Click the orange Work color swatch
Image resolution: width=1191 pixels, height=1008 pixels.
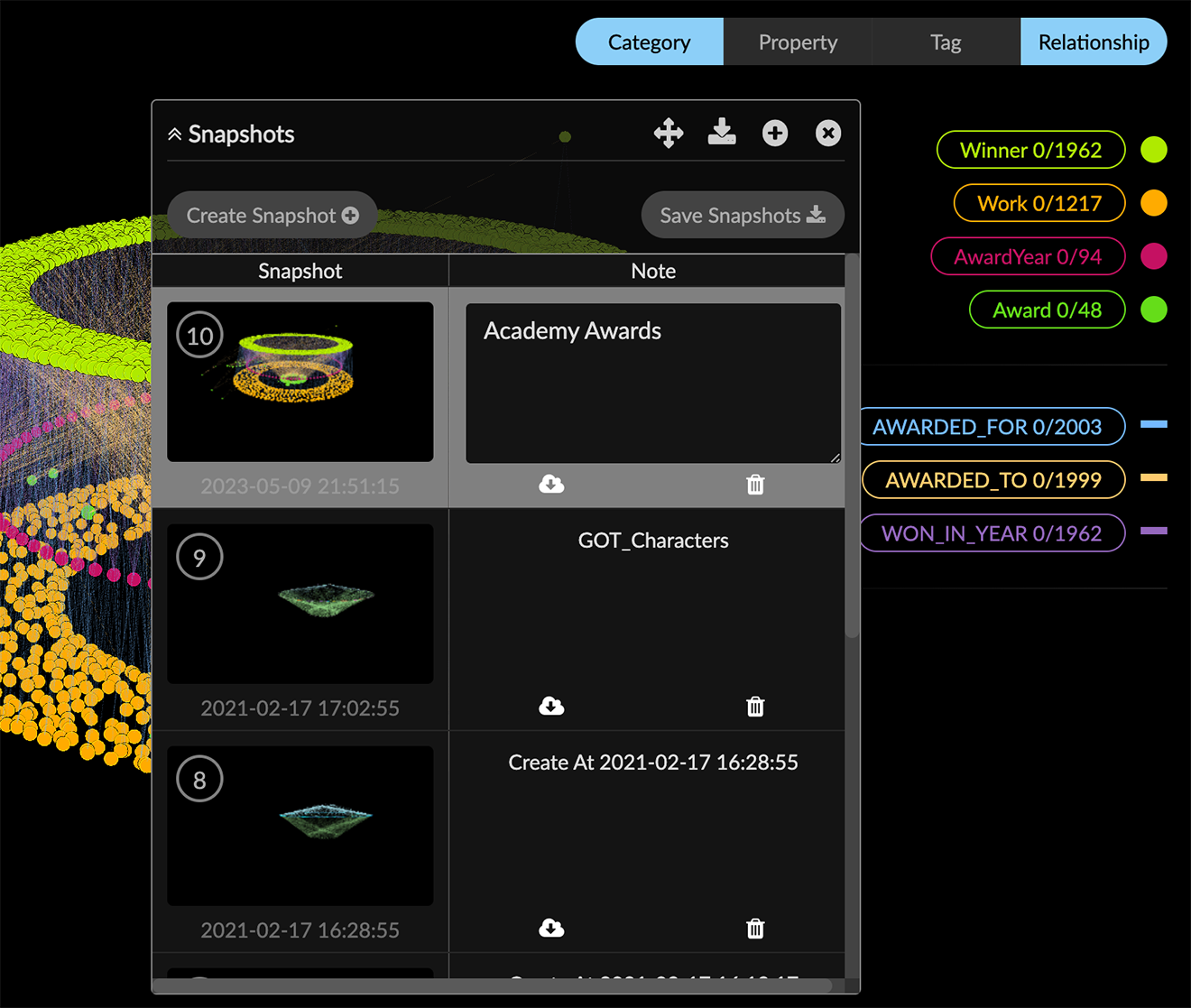tap(1154, 203)
